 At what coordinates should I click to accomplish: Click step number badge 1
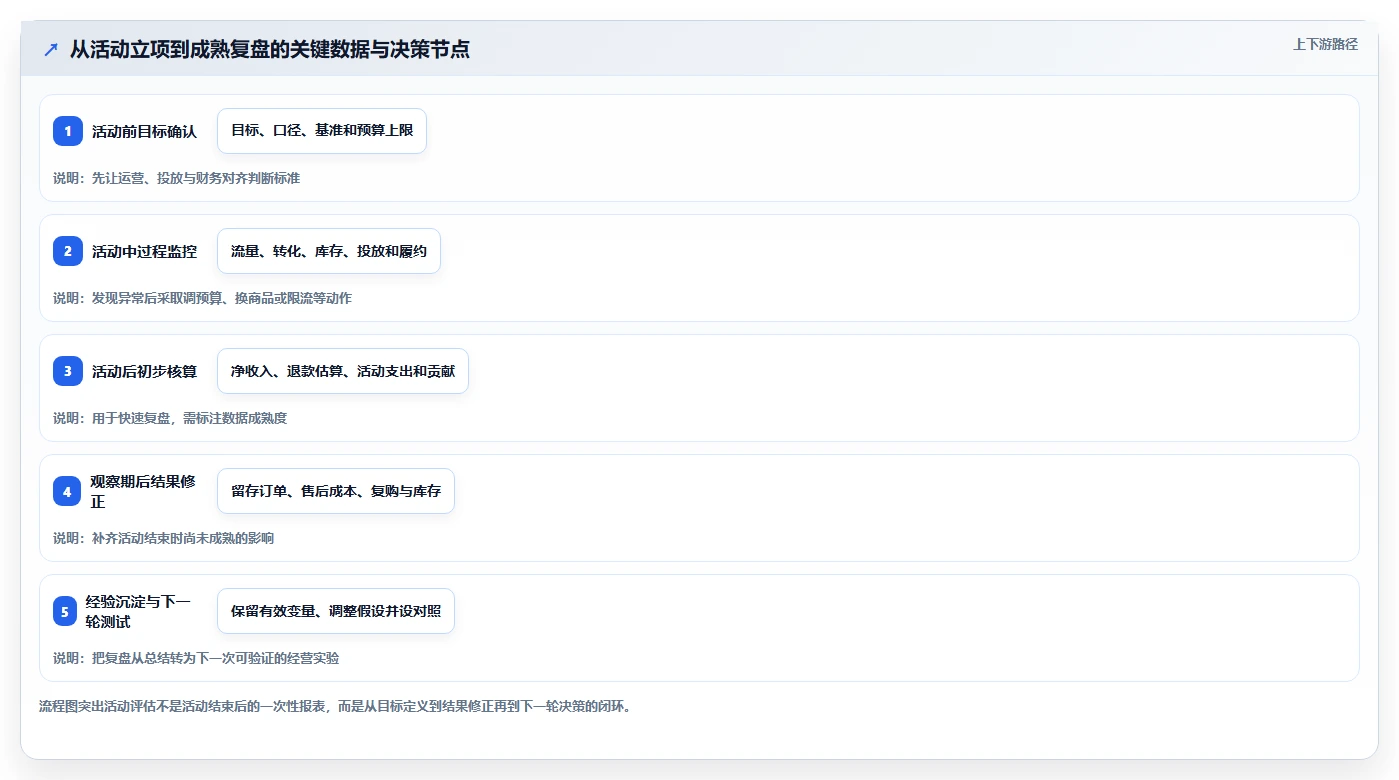68,131
